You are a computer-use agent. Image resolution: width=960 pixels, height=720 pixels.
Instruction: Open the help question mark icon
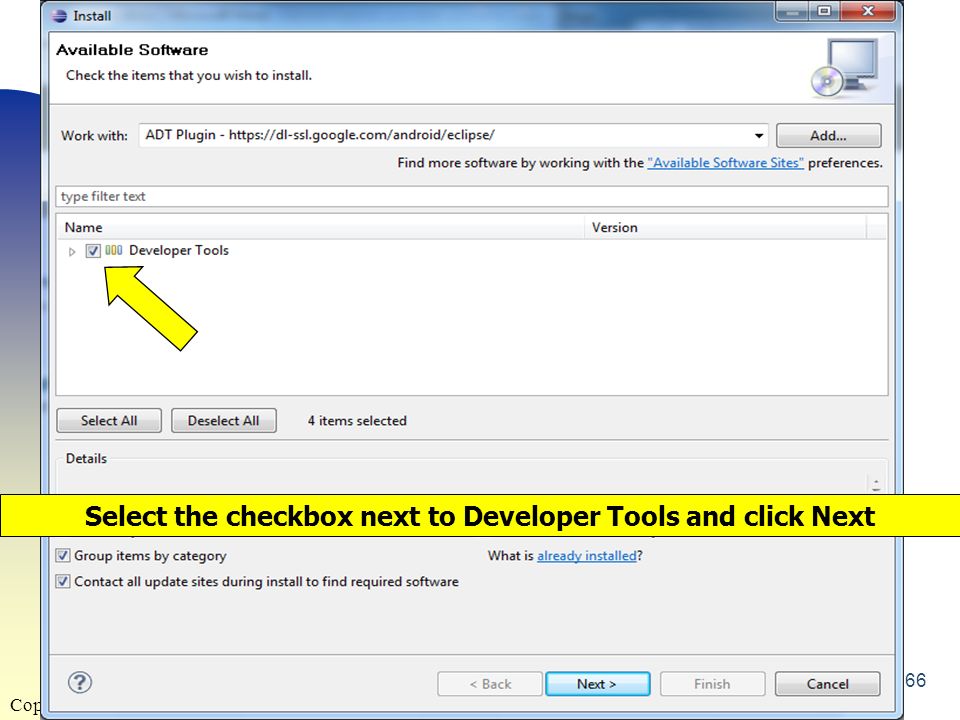point(80,682)
